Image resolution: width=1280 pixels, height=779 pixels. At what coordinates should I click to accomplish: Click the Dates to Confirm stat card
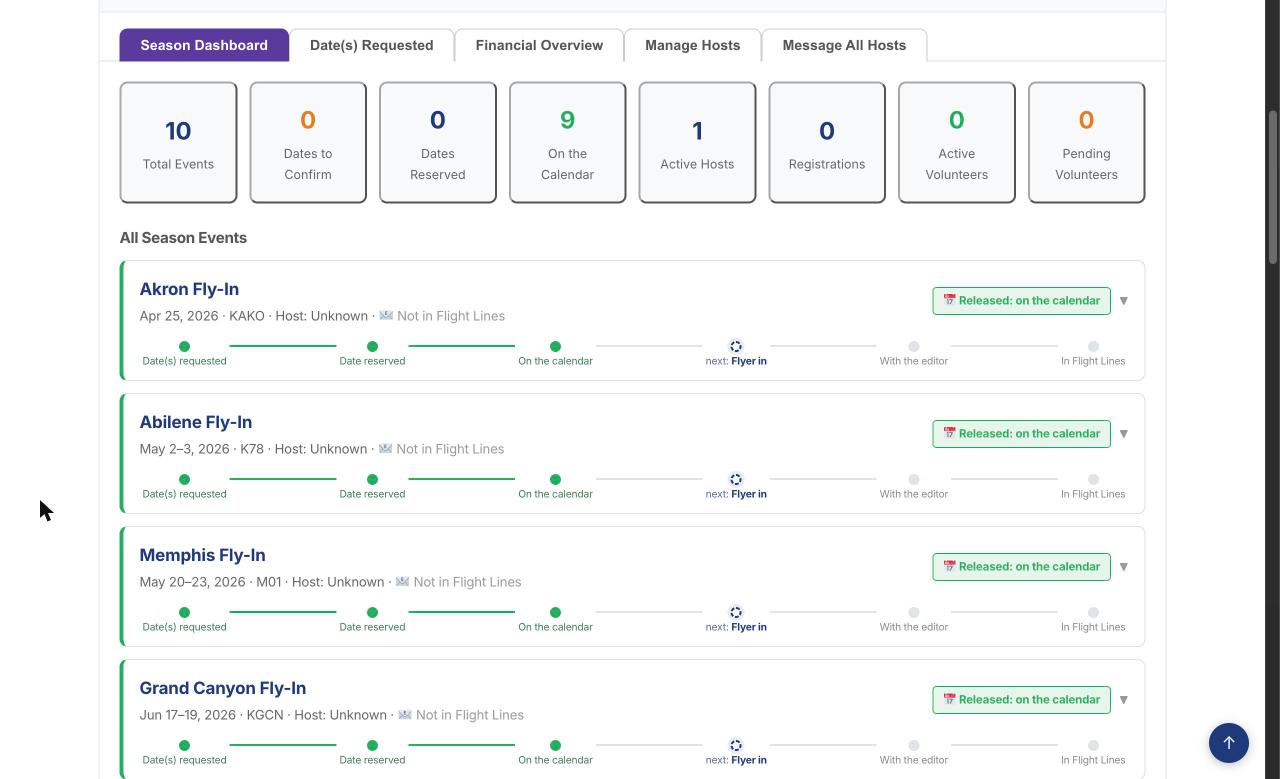[x=308, y=142]
